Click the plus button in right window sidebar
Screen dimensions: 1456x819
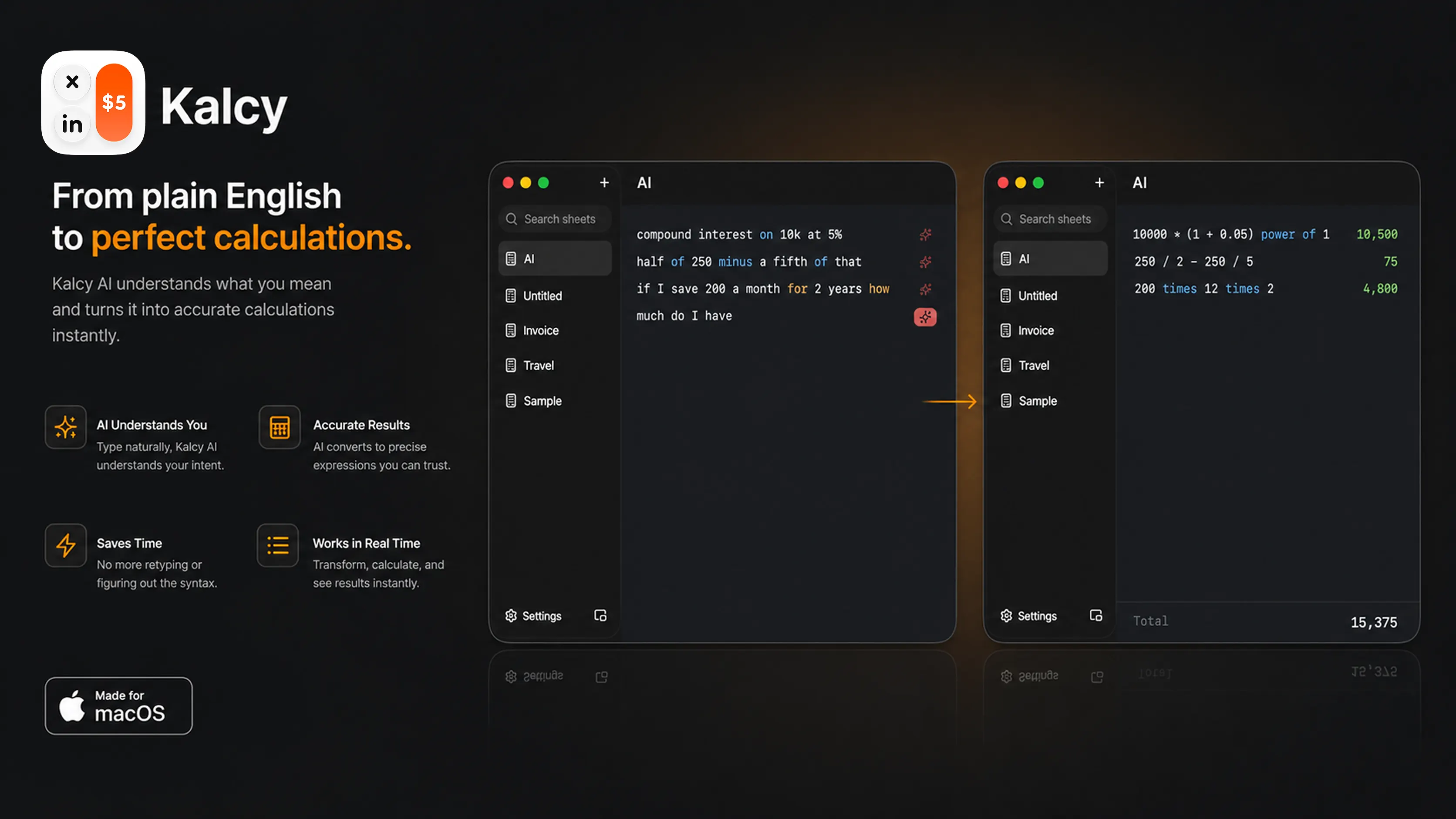click(x=1099, y=182)
